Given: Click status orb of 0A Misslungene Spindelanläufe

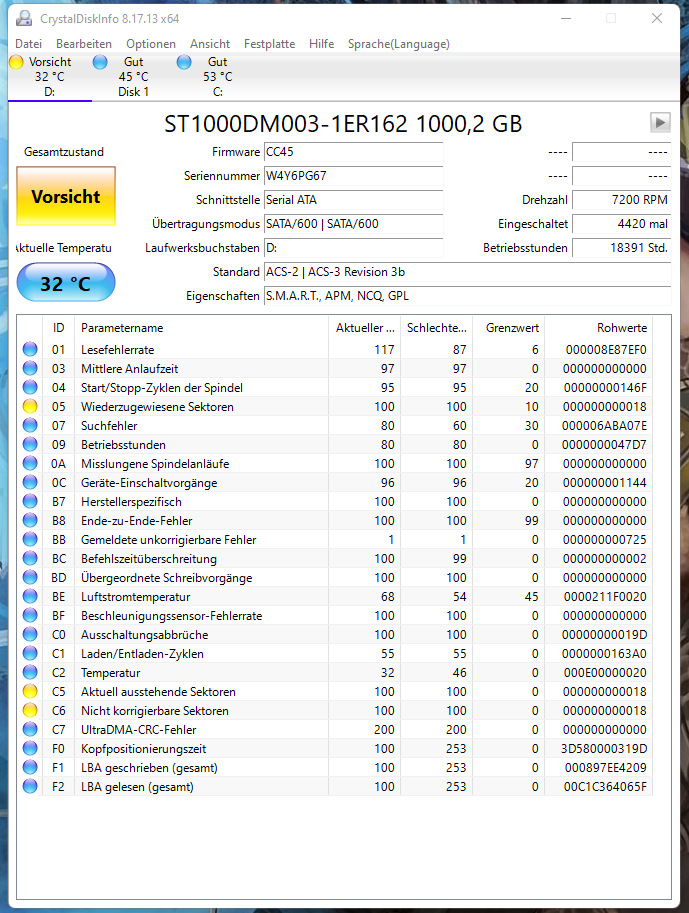Looking at the screenshot, I should click(x=30, y=463).
